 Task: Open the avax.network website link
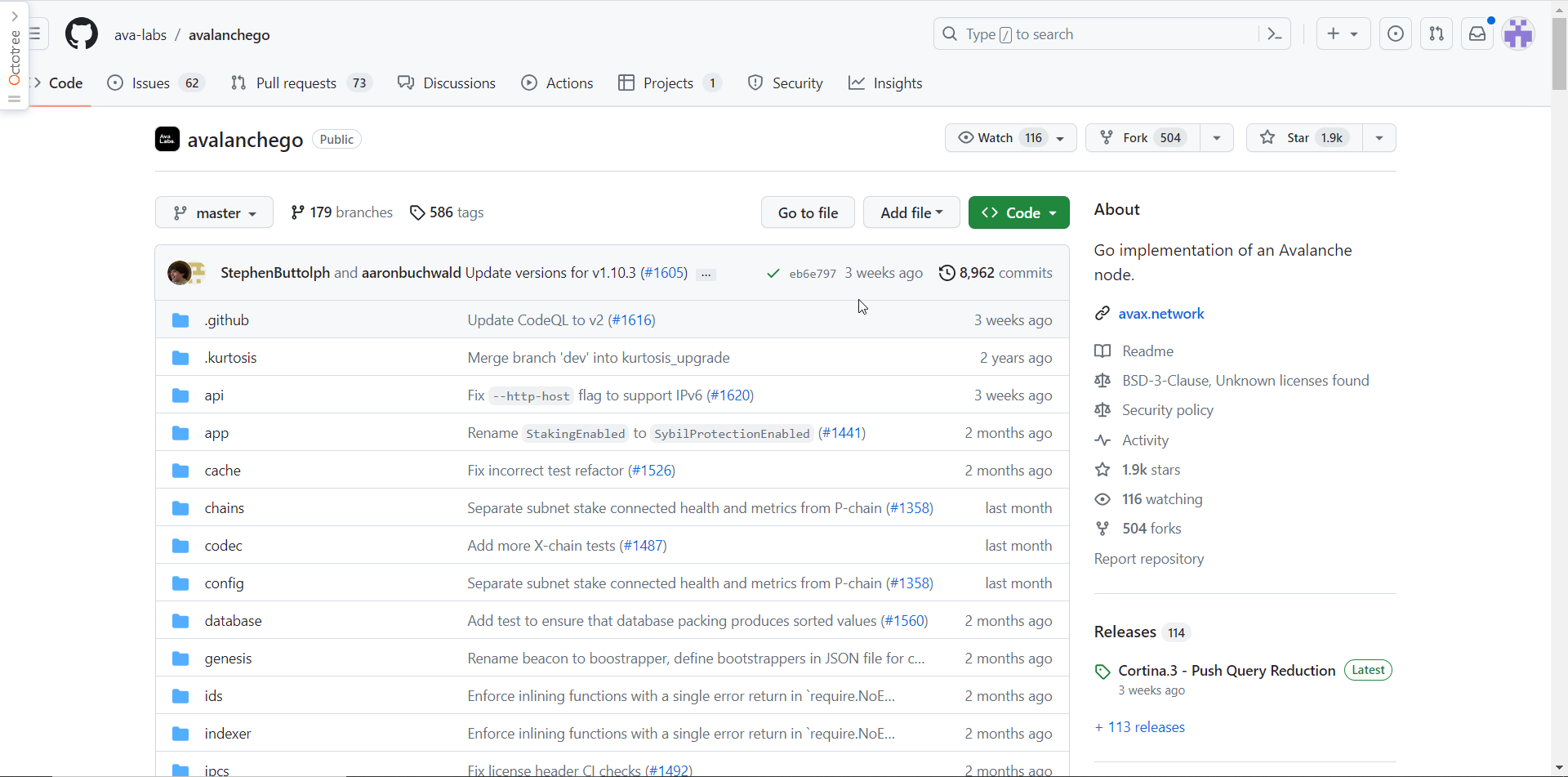click(x=1161, y=314)
